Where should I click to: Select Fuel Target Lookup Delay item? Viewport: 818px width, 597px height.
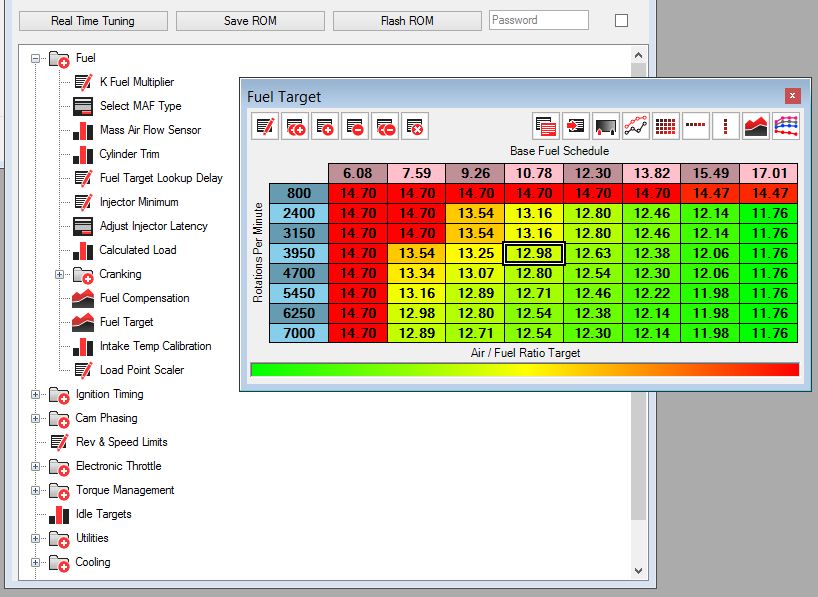point(161,178)
